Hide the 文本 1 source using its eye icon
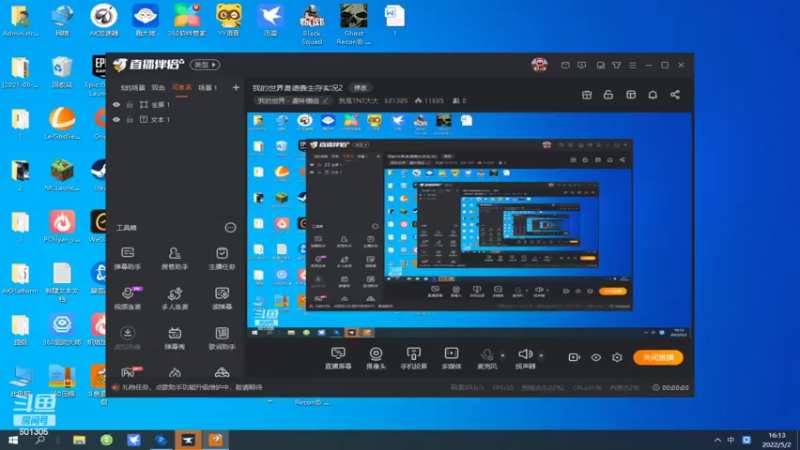Screen dimensions: 800x450 click(116, 119)
